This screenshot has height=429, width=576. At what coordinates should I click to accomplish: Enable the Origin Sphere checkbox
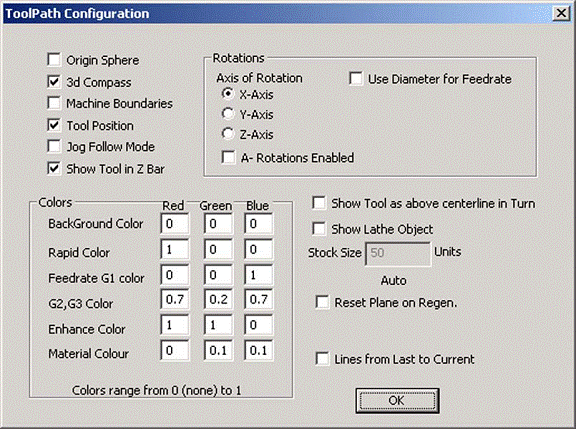point(54,60)
